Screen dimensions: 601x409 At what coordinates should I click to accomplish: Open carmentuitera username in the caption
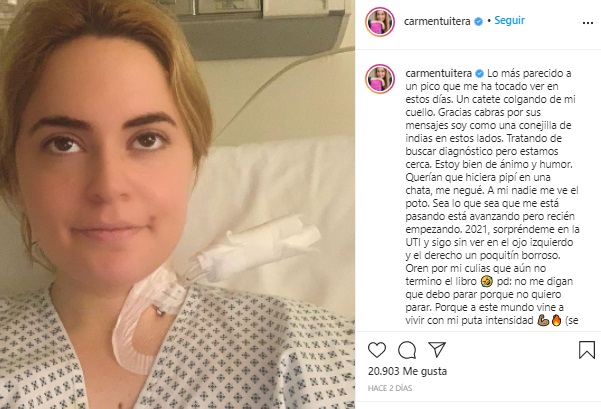(x=439, y=73)
